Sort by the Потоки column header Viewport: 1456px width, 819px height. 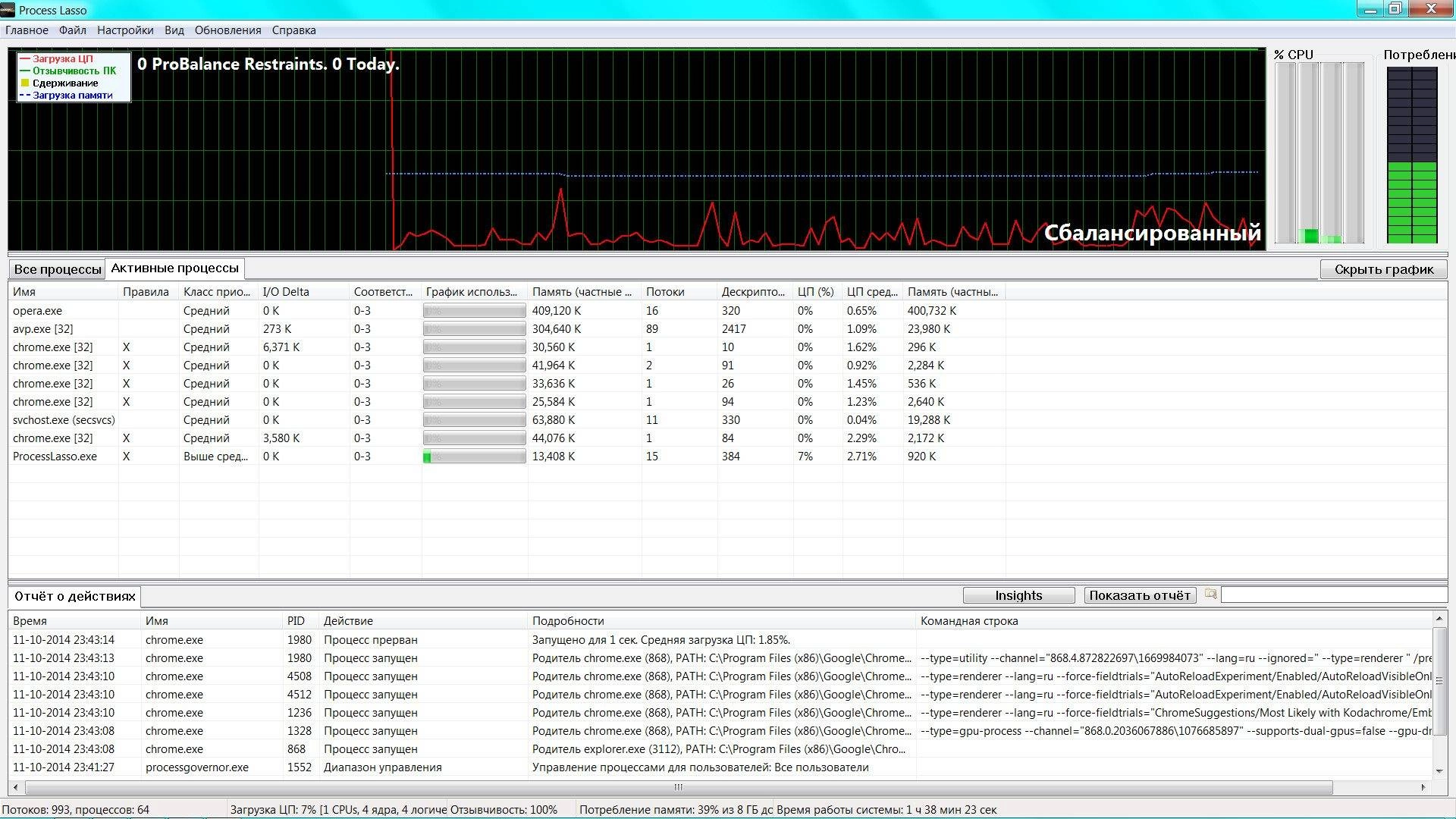(679, 292)
